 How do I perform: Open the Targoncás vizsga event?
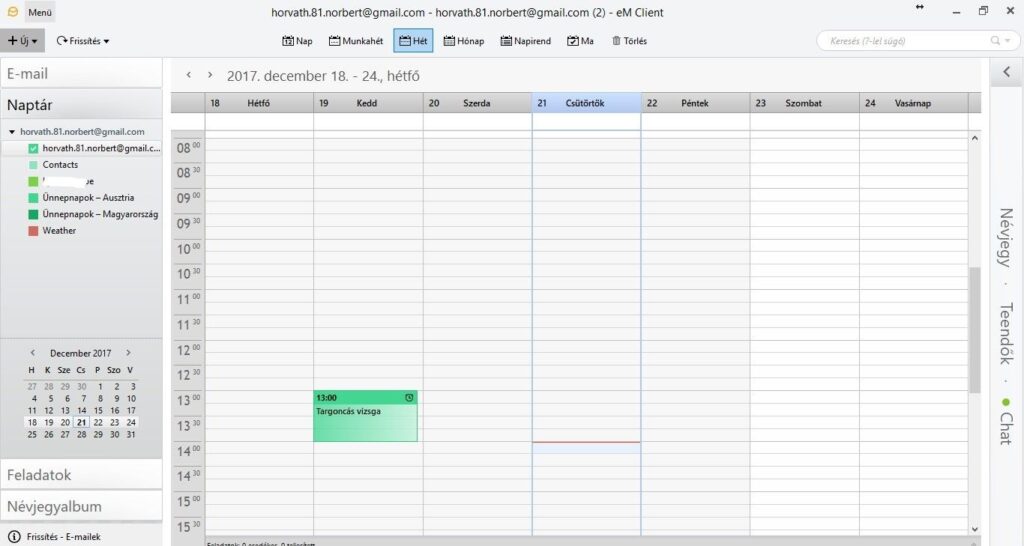[365, 416]
